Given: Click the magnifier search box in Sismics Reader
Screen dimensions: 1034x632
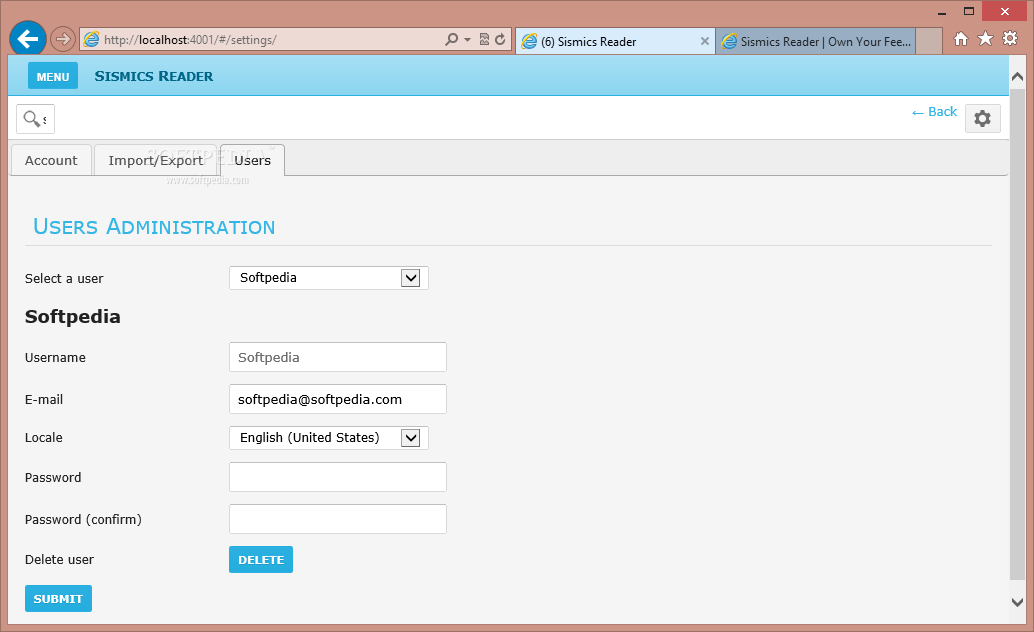Looking at the screenshot, I should pyautogui.click(x=36, y=119).
